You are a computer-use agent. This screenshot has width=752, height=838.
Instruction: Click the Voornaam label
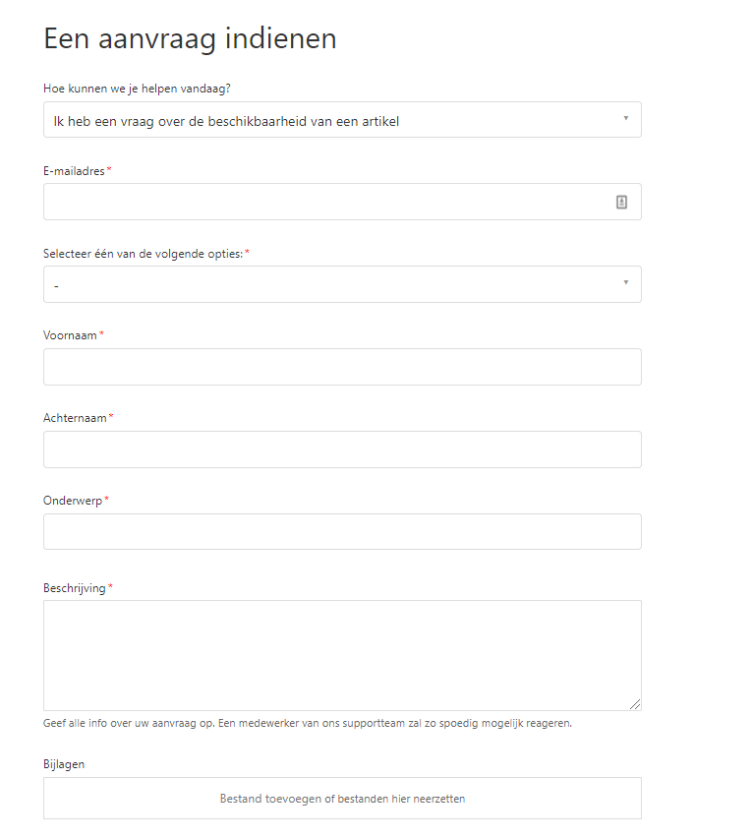(x=70, y=336)
